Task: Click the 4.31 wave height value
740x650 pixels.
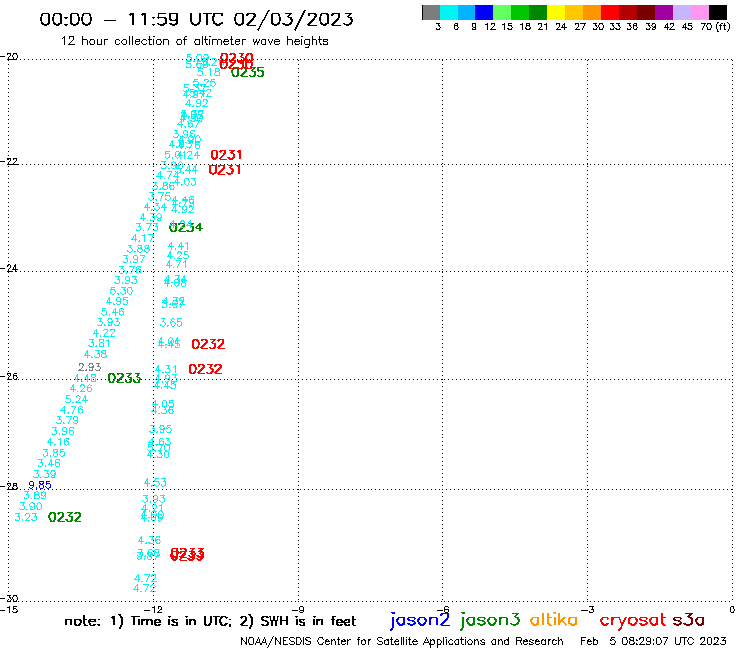Action: tap(166, 369)
